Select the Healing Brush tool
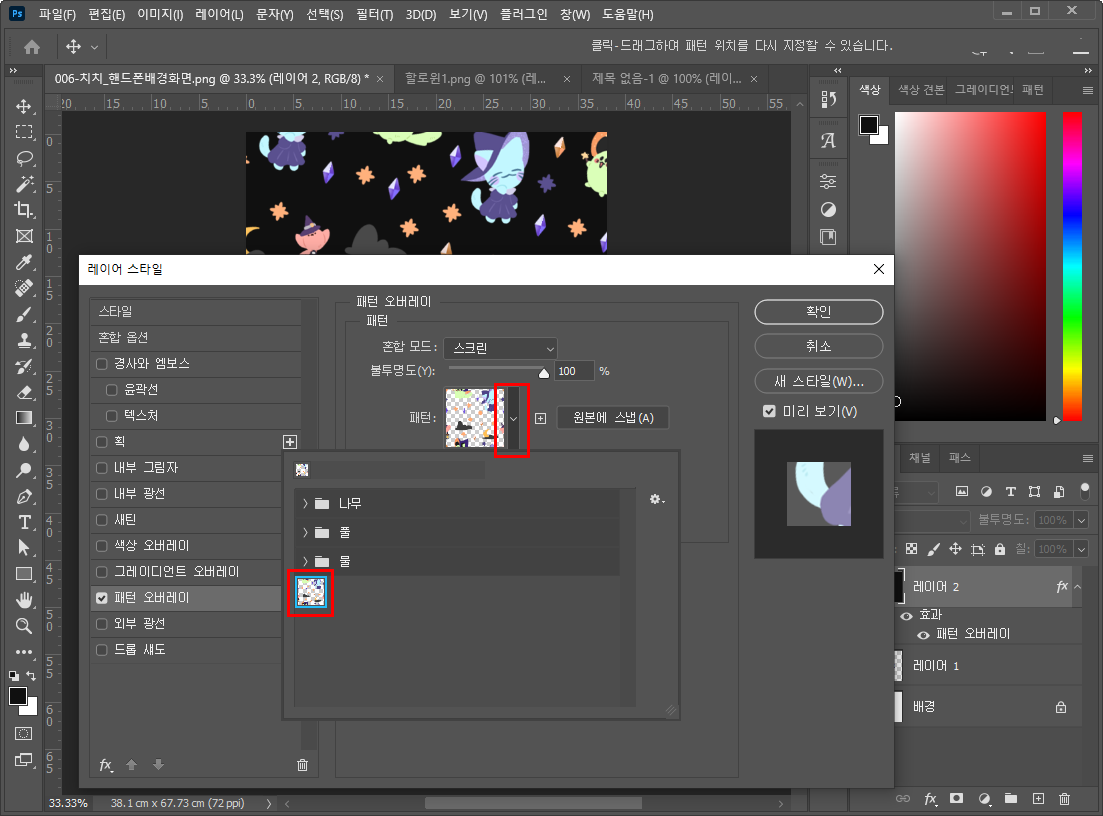This screenshot has width=1103, height=816. [x=24, y=288]
